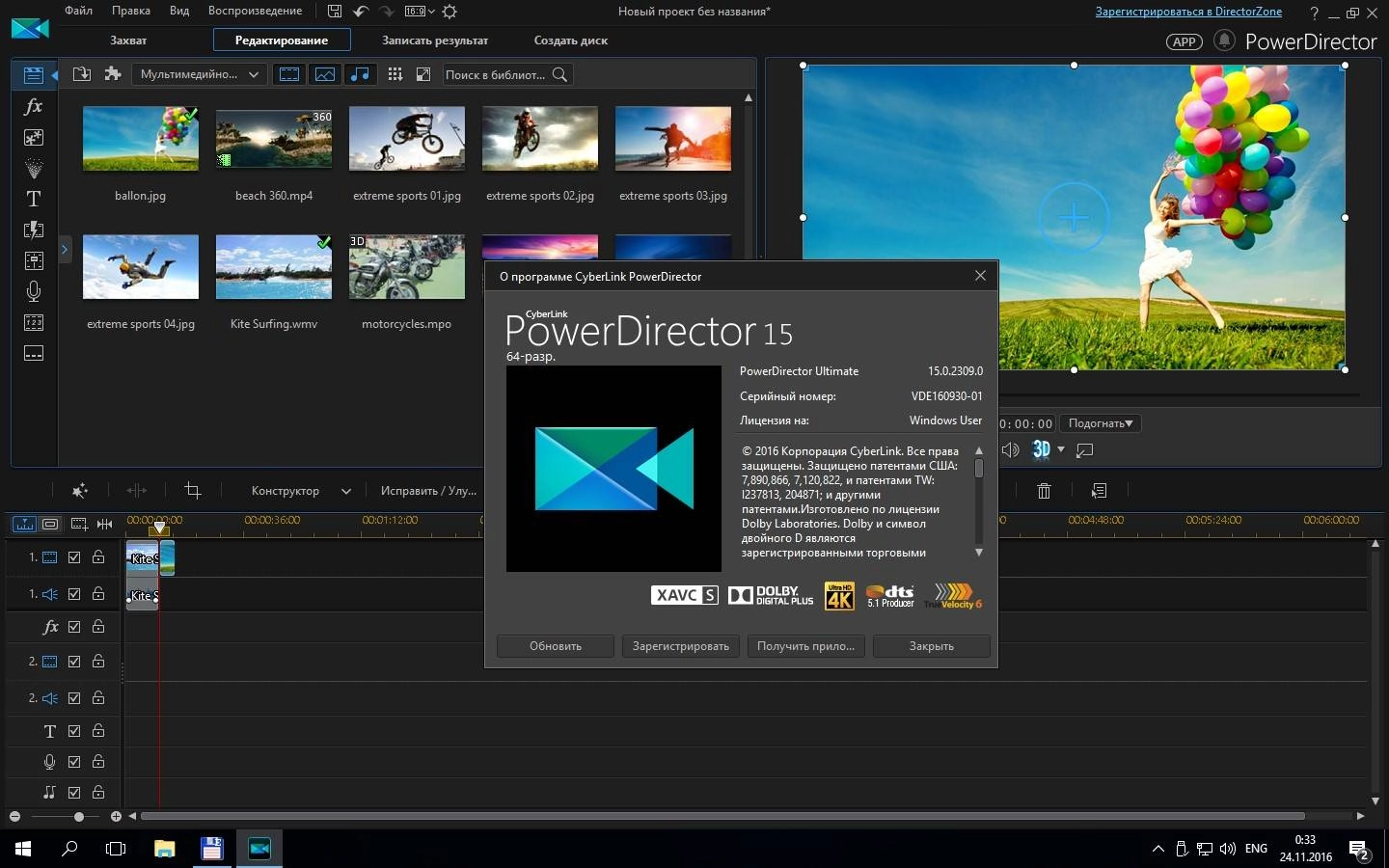Click the timeline zoom slider handle

79,817
